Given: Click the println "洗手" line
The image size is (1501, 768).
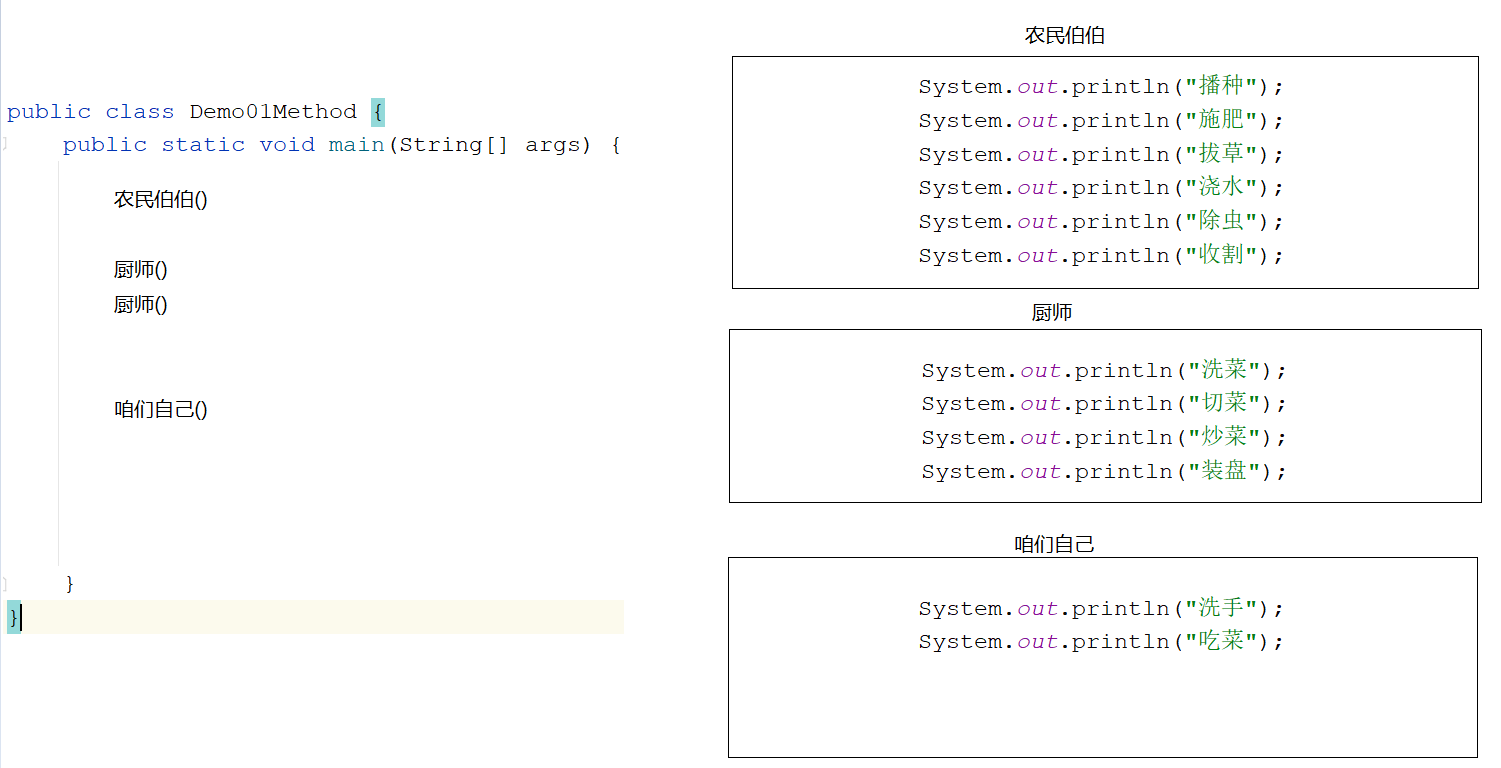Looking at the screenshot, I should pos(1100,609).
